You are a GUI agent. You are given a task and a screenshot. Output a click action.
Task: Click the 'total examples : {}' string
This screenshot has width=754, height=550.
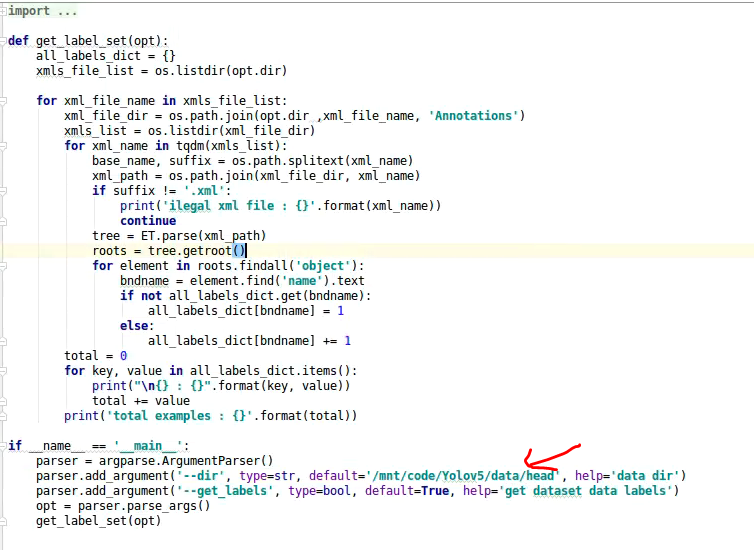179,416
